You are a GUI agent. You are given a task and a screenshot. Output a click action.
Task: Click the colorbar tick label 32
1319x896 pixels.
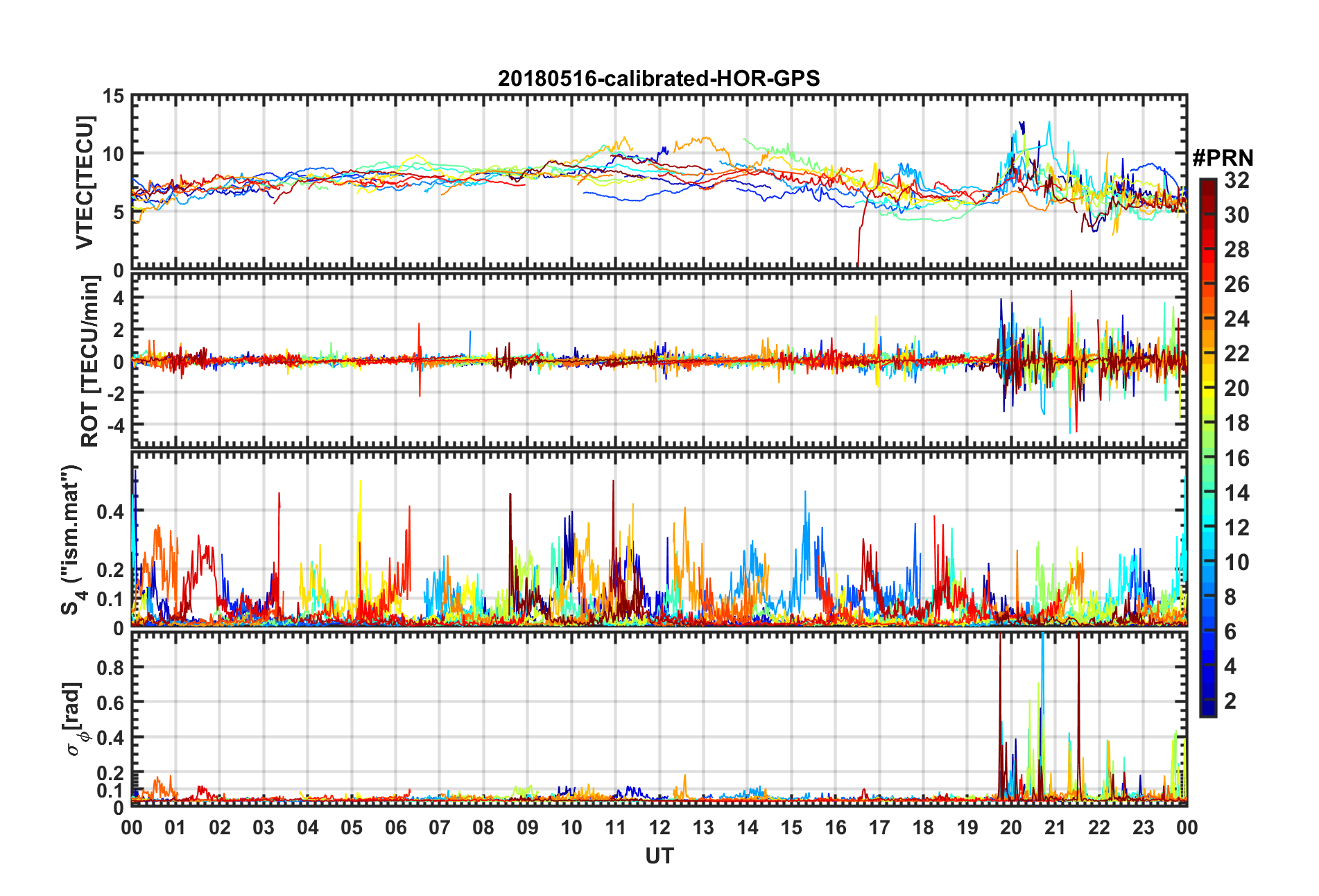coord(1237,180)
